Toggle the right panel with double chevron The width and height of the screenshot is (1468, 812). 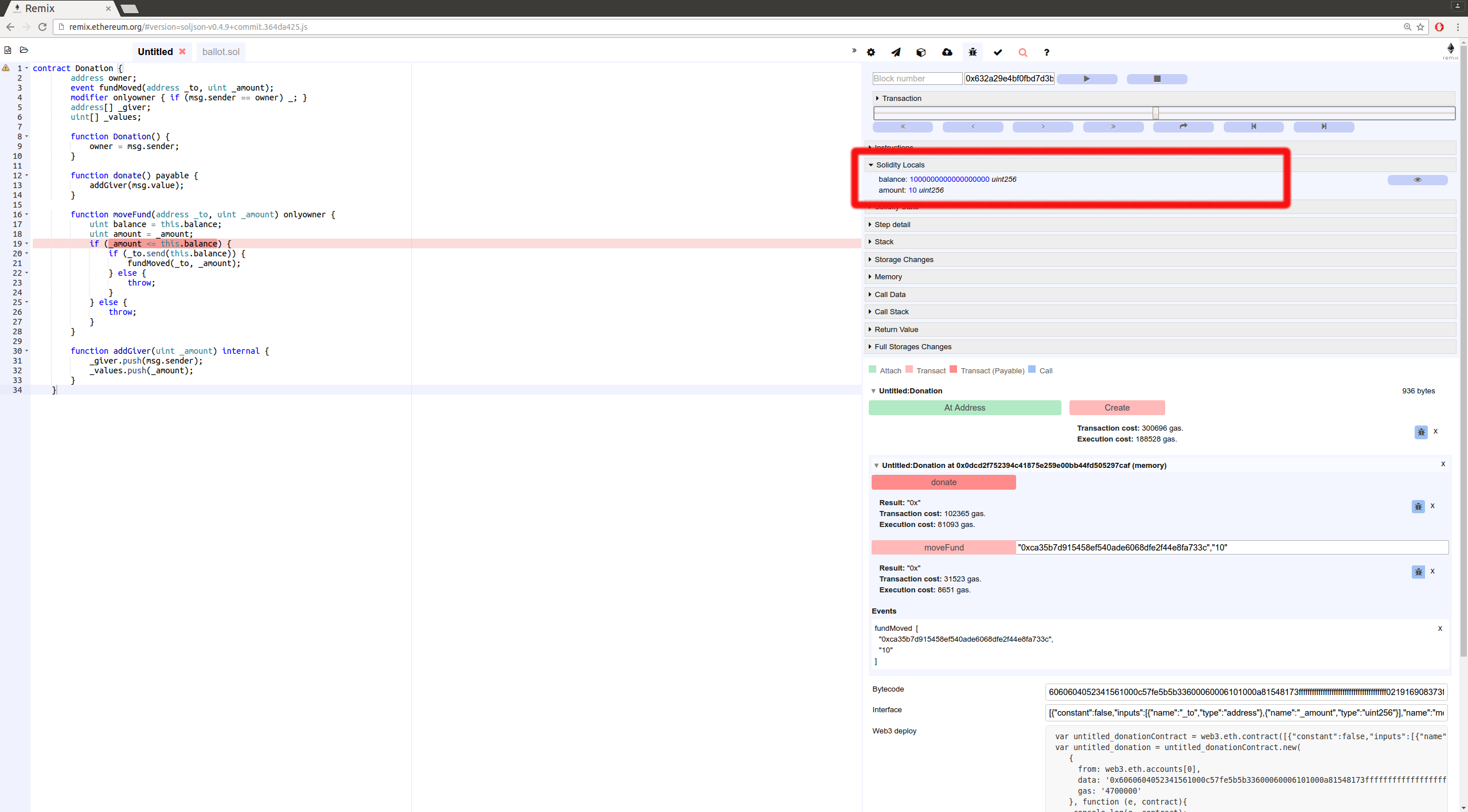tap(854, 50)
